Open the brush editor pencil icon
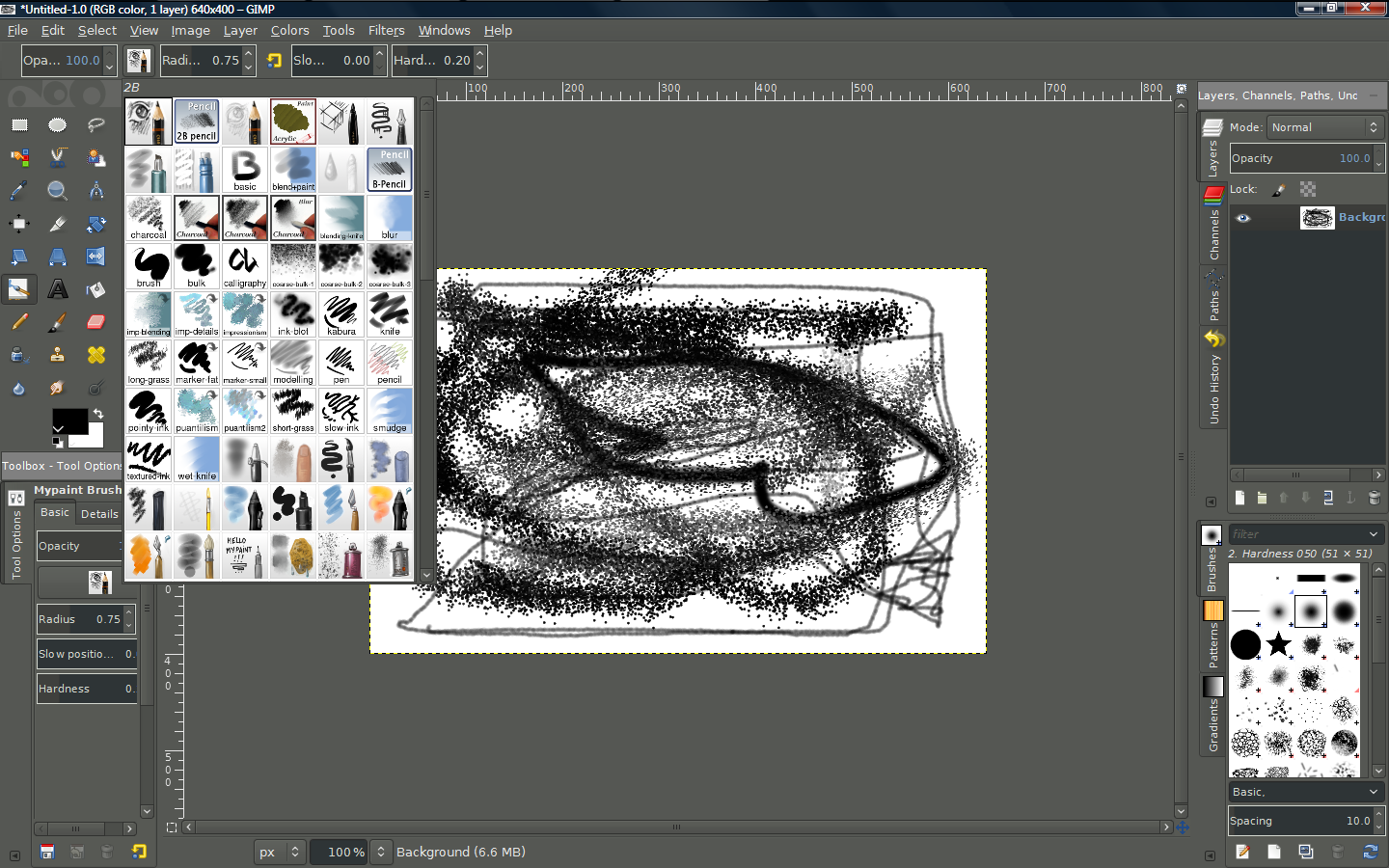Viewport: 1389px width, 868px height. [x=1242, y=852]
